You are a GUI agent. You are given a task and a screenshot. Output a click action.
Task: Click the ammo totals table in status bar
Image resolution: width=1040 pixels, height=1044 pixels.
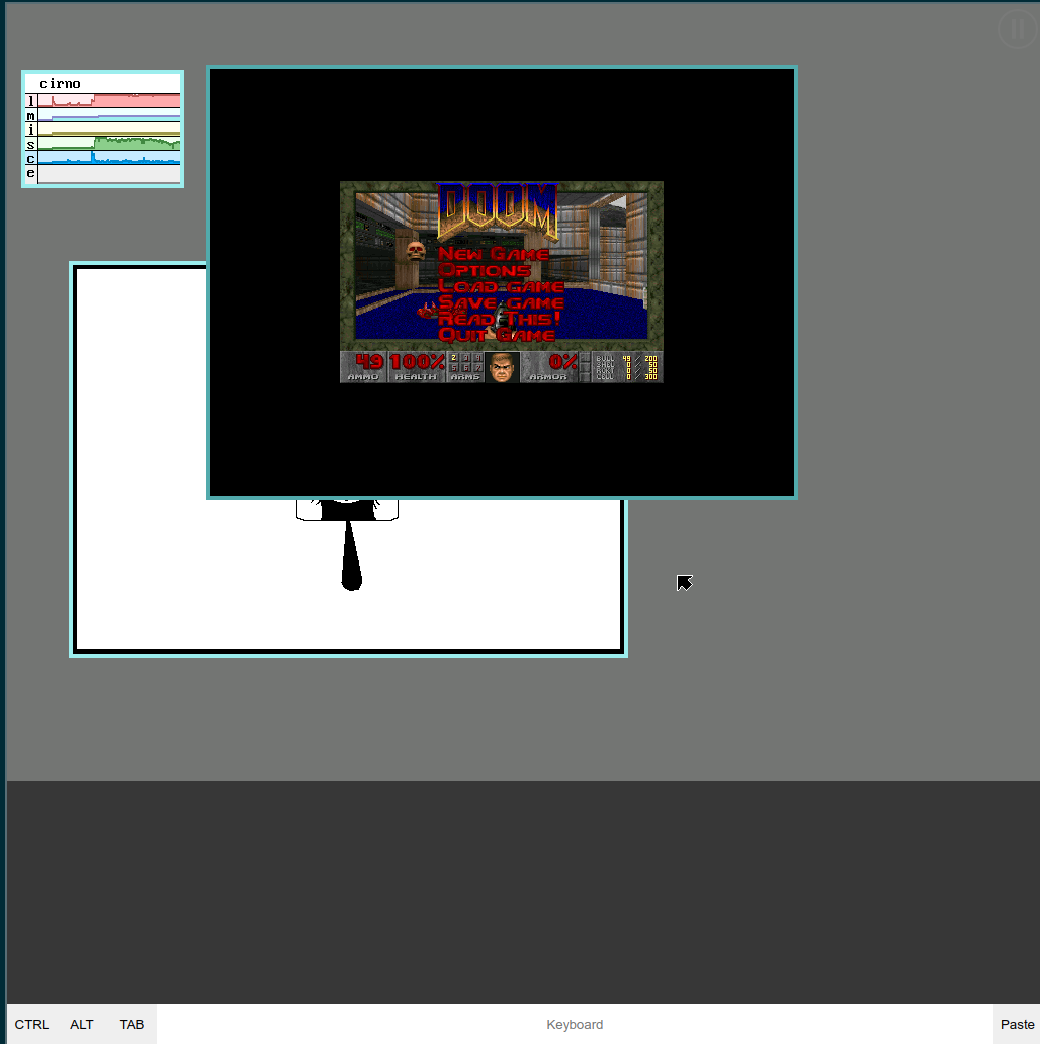(627, 367)
